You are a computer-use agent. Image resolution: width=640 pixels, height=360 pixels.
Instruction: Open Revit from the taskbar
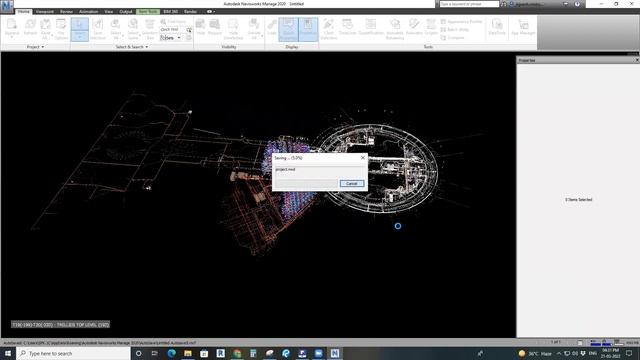pos(220,353)
